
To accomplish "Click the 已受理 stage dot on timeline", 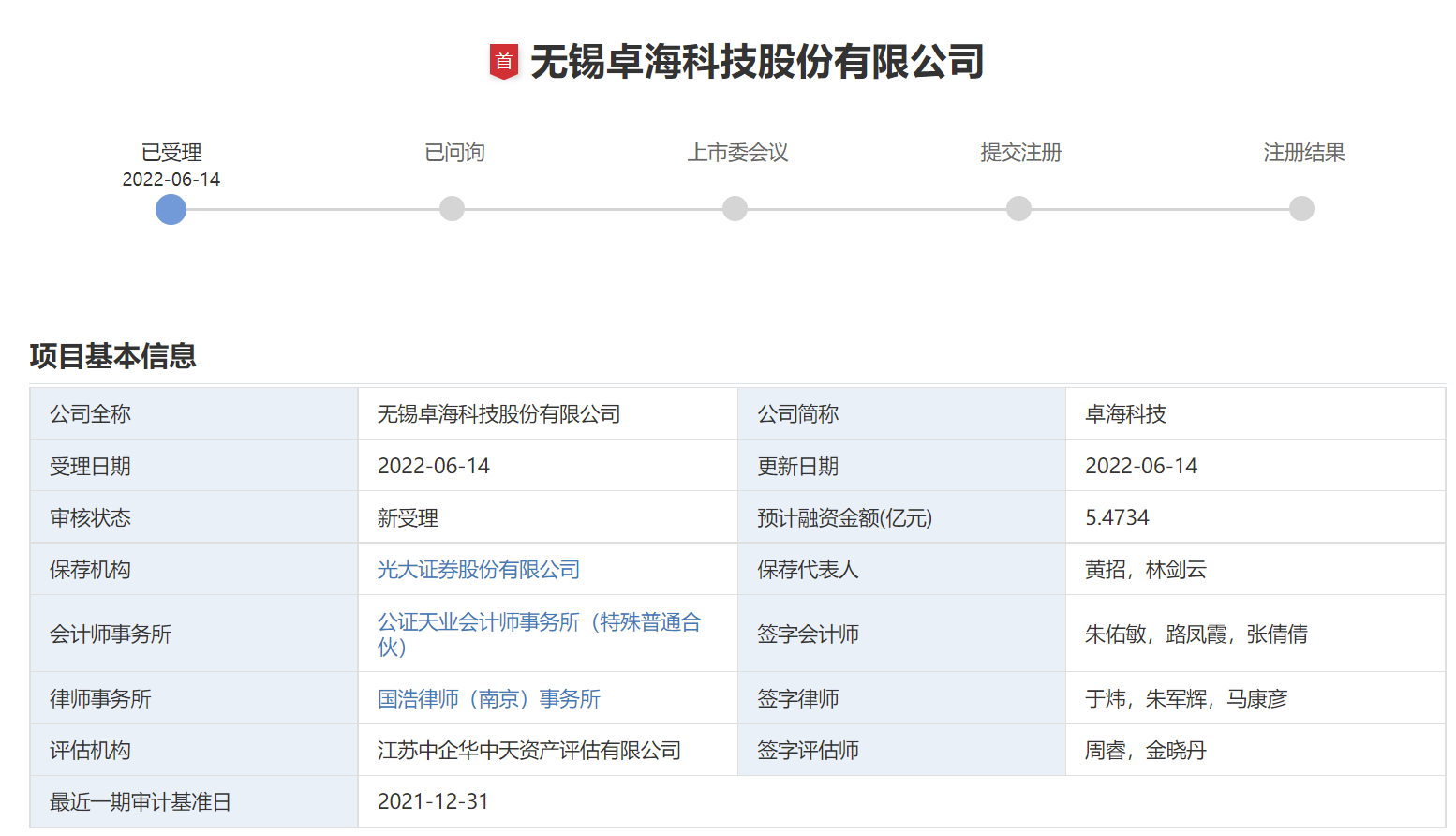I will pos(171,209).
